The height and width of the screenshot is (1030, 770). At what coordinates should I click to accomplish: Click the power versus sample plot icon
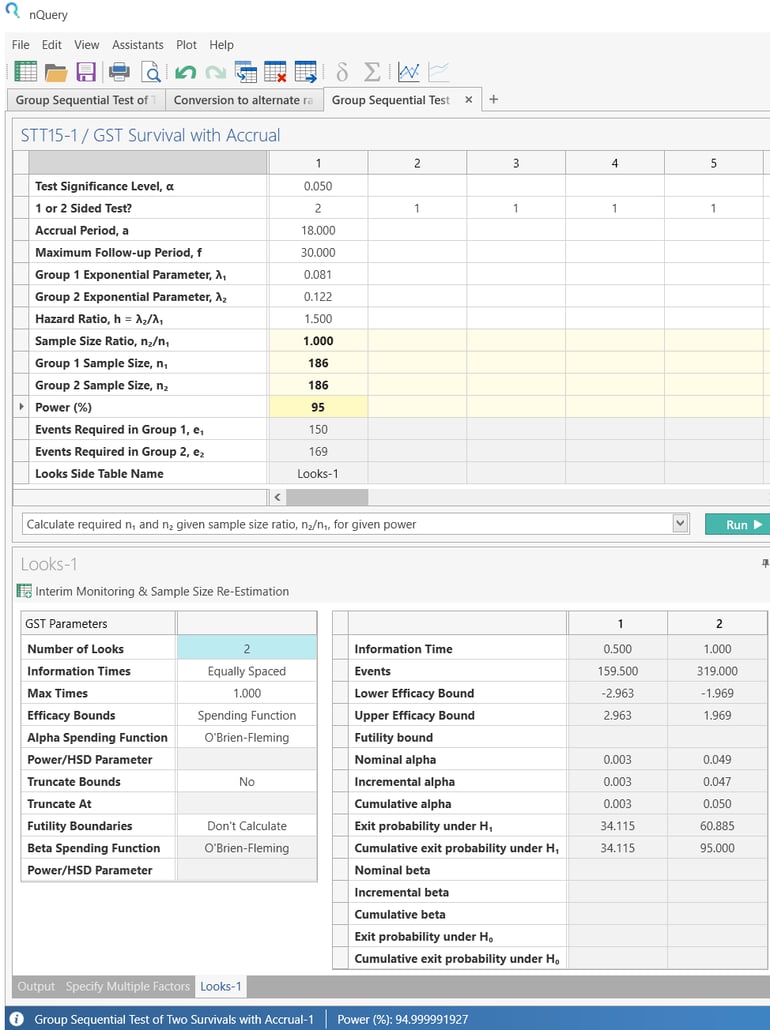click(409, 71)
